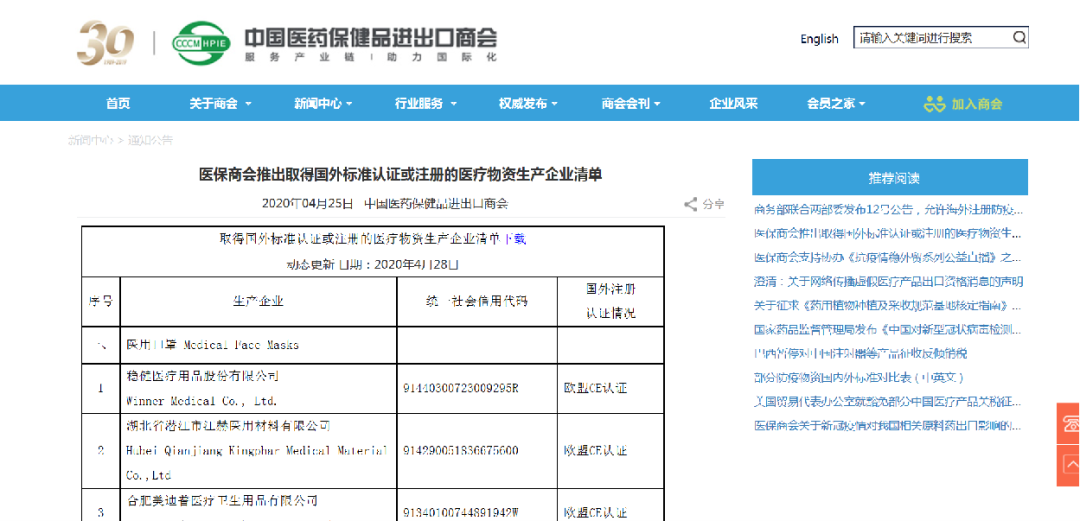Open the 企业风采 navigation item
1080x521 pixels.
pos(734,103)
